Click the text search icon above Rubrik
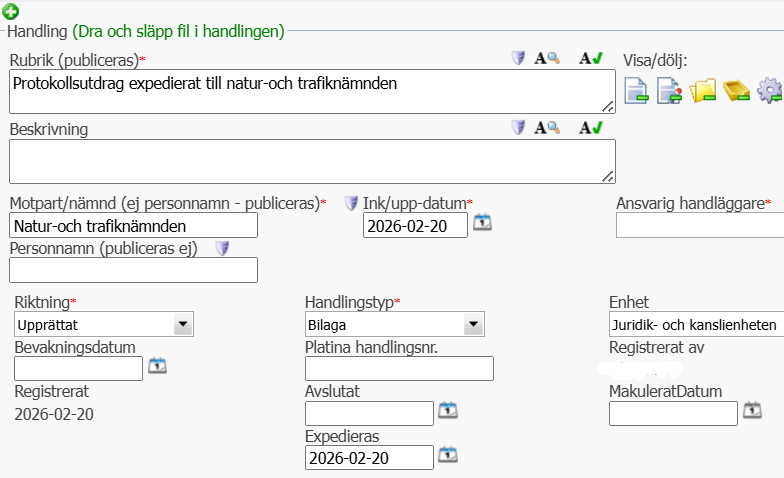This screenshot has height=478, width=784. coord(547,59)
